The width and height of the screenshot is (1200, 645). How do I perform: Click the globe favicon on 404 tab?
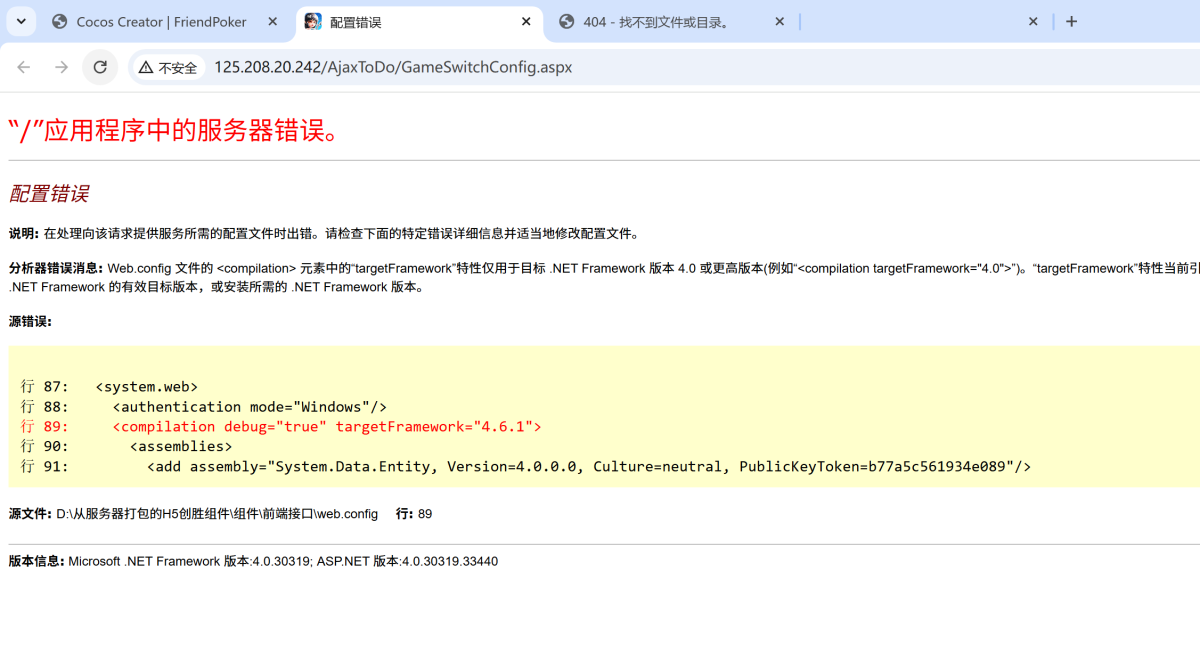[567, 22]
